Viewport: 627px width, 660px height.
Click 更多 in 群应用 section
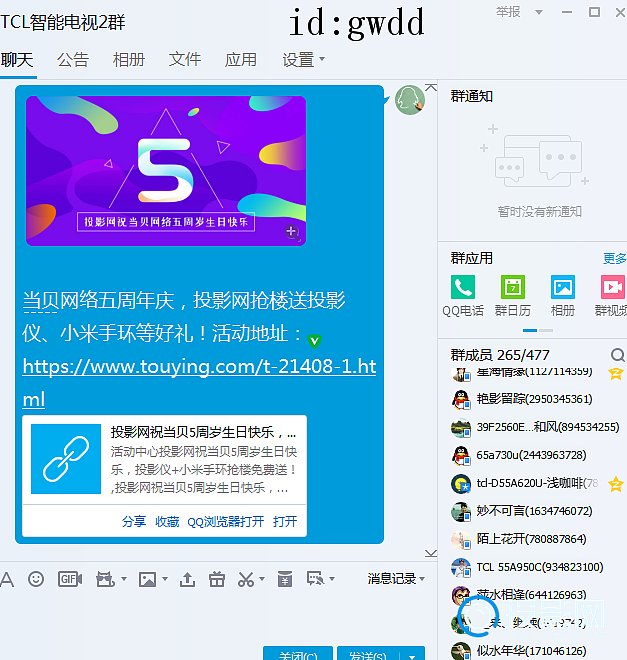(614, 258)
